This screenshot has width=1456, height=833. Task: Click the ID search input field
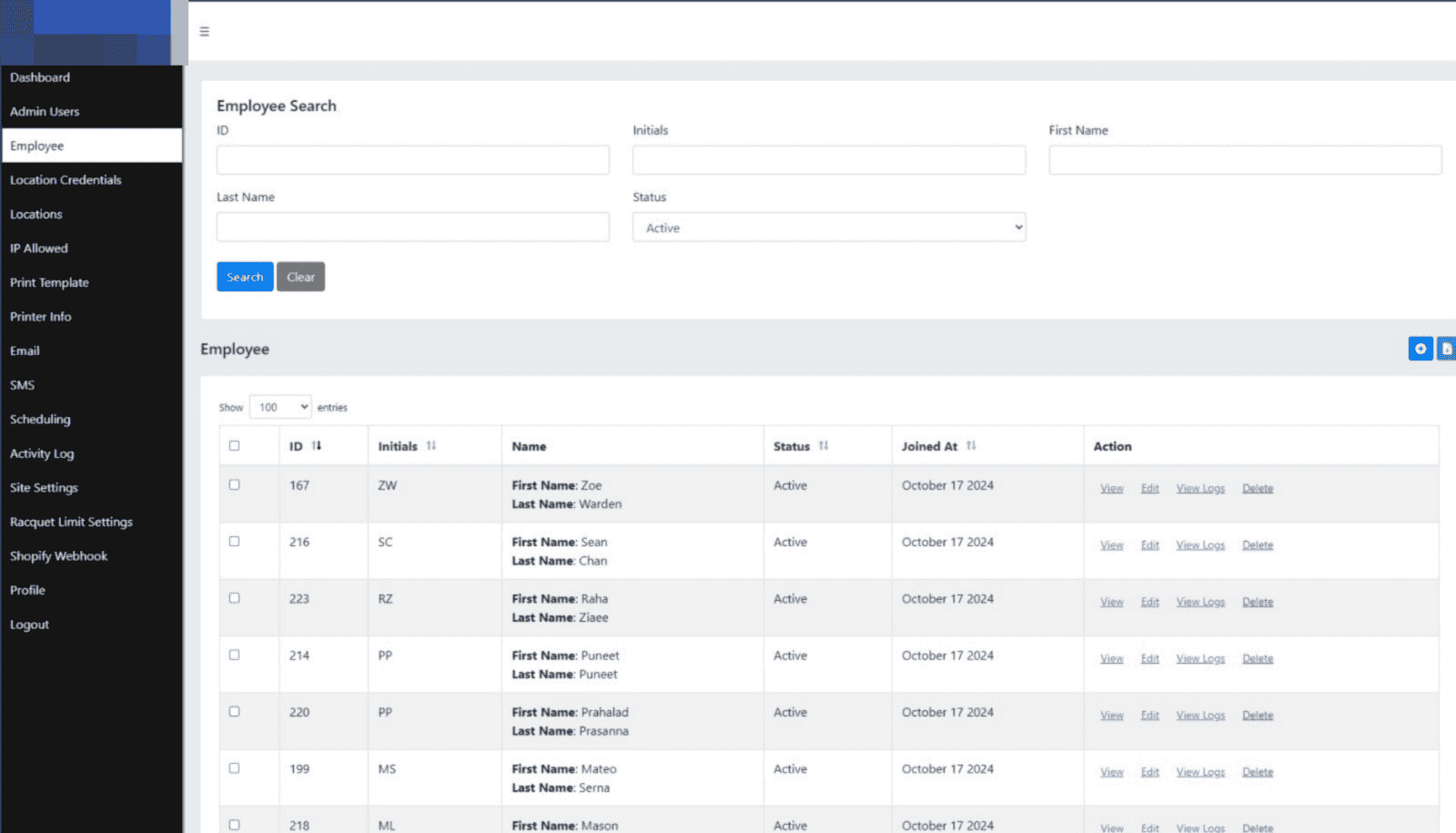click(x=412, y=159)
